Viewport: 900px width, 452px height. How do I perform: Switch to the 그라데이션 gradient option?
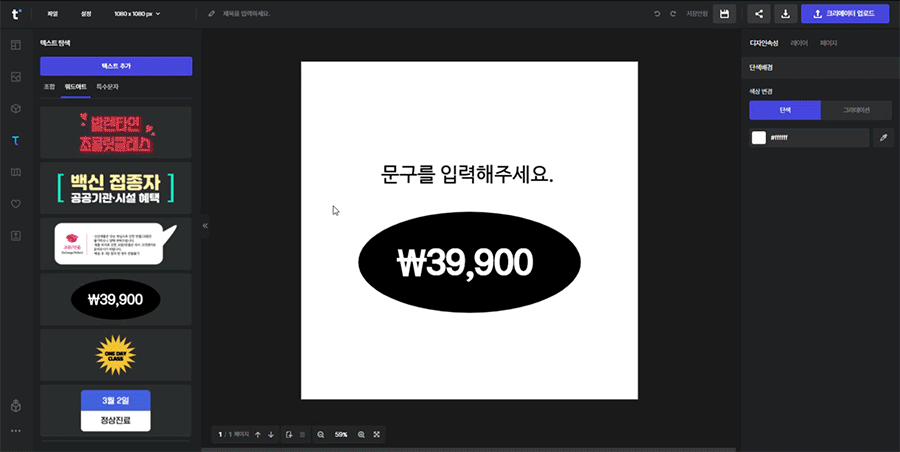pos(856,110)
